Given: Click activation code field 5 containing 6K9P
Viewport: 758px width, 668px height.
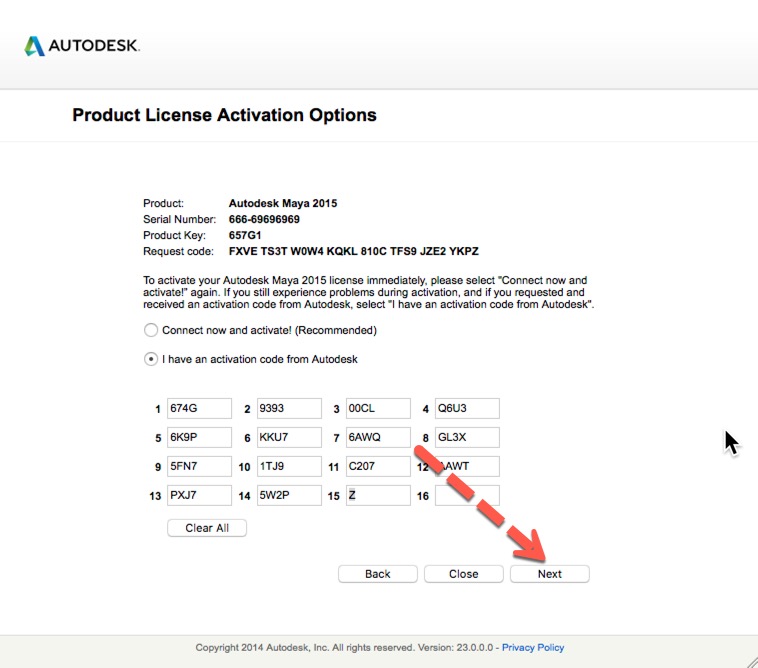Looking at the screenshot, I should (x=199, y=437).
